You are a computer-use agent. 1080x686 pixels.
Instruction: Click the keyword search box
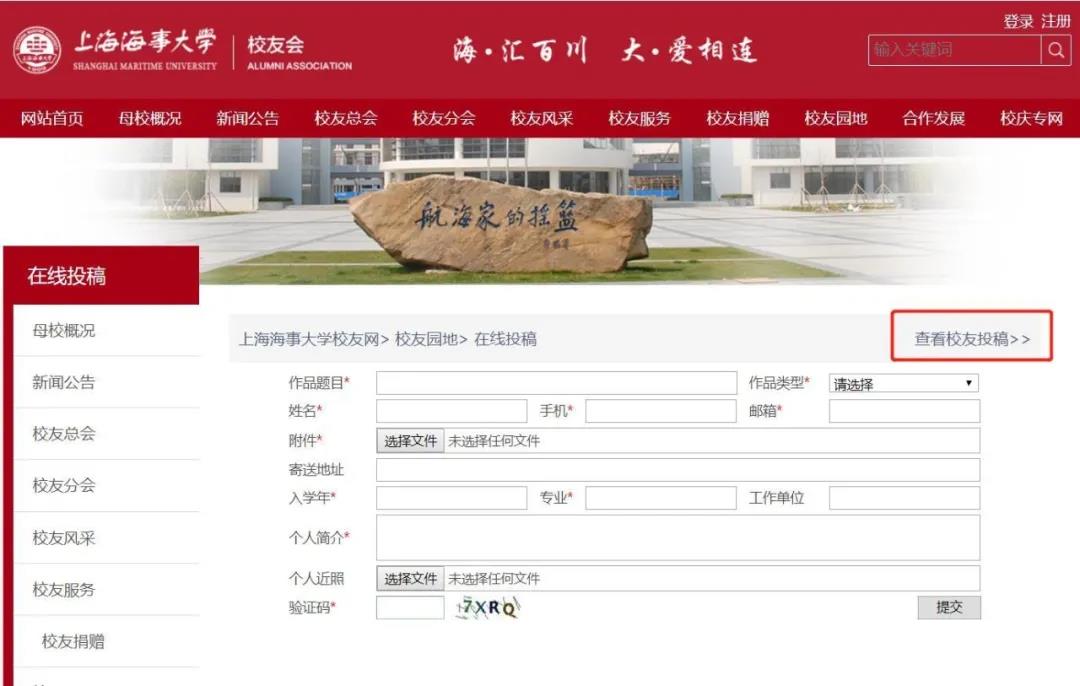pos(954,50)
